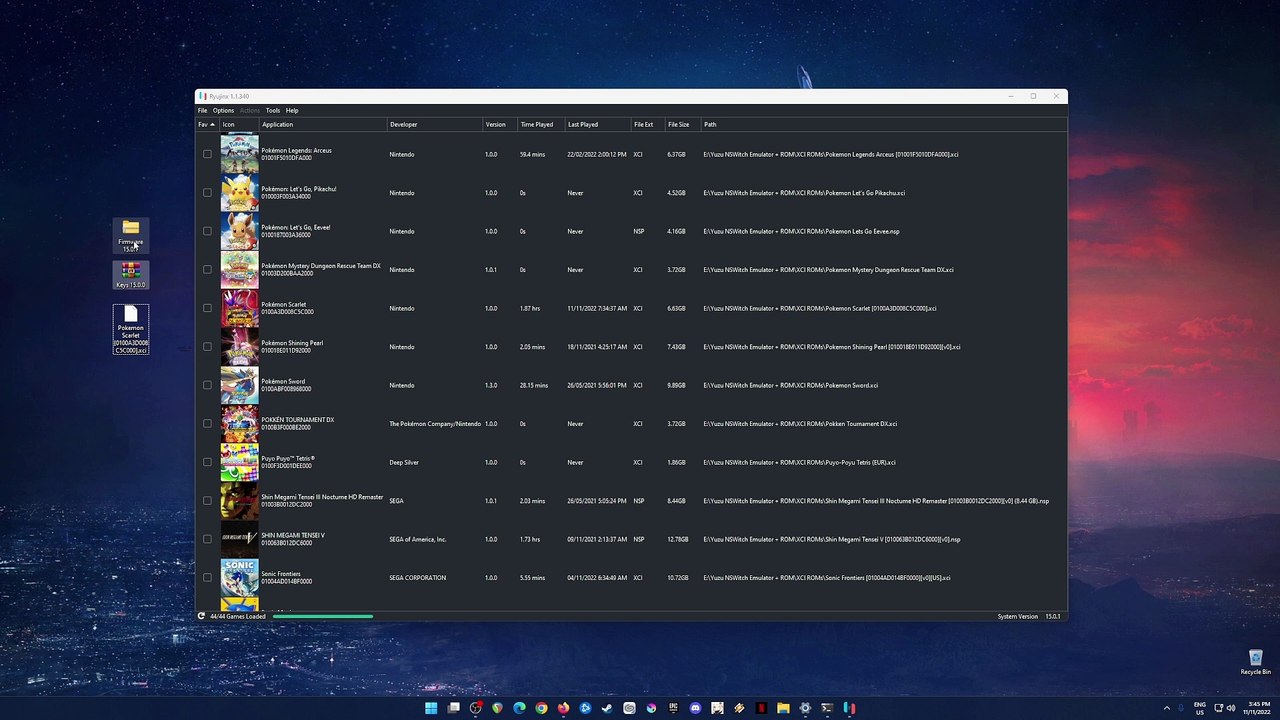Toggle the Pokémon Sword favorite checkbox

[x=207, y=385]
